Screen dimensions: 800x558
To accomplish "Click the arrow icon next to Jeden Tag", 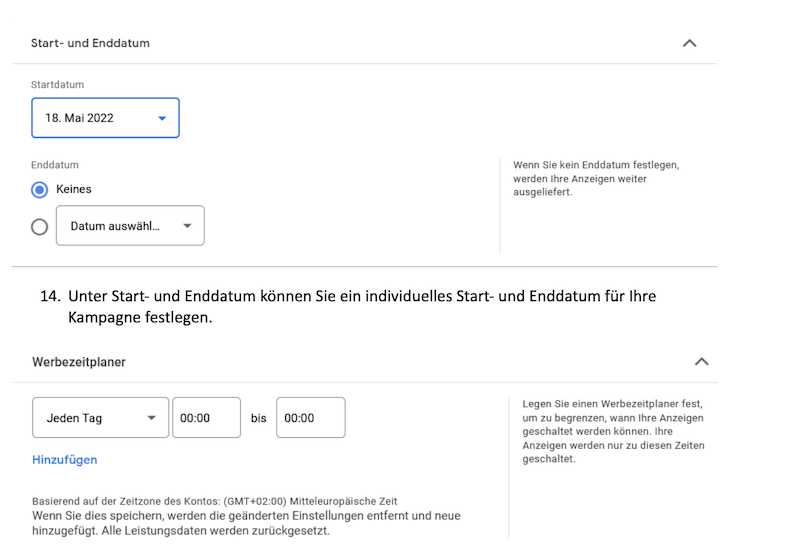I will pyautogui.click(x=151, y=418).
